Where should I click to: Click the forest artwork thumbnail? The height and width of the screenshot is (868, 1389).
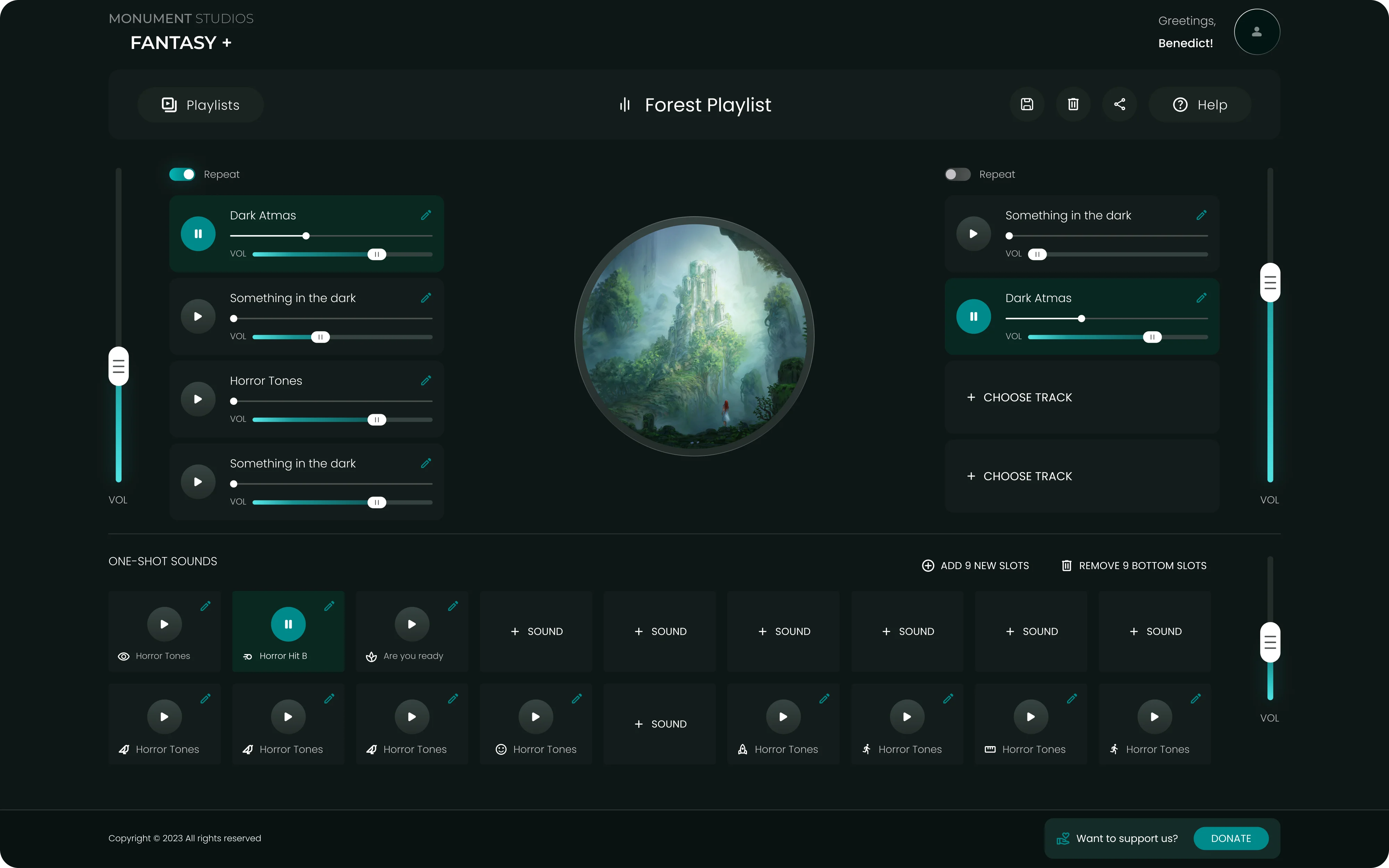694,336
